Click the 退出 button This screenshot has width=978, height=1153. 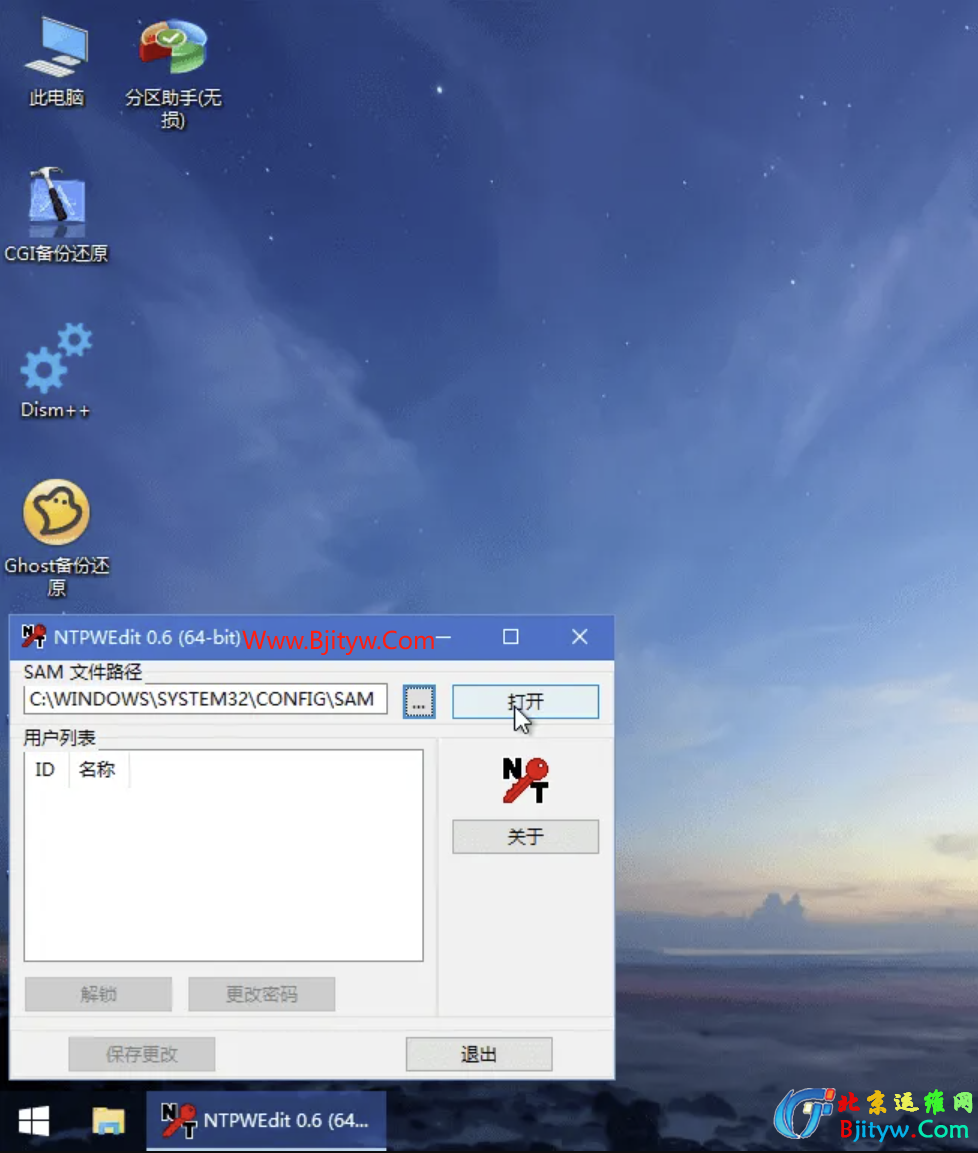pos(478,1054)
